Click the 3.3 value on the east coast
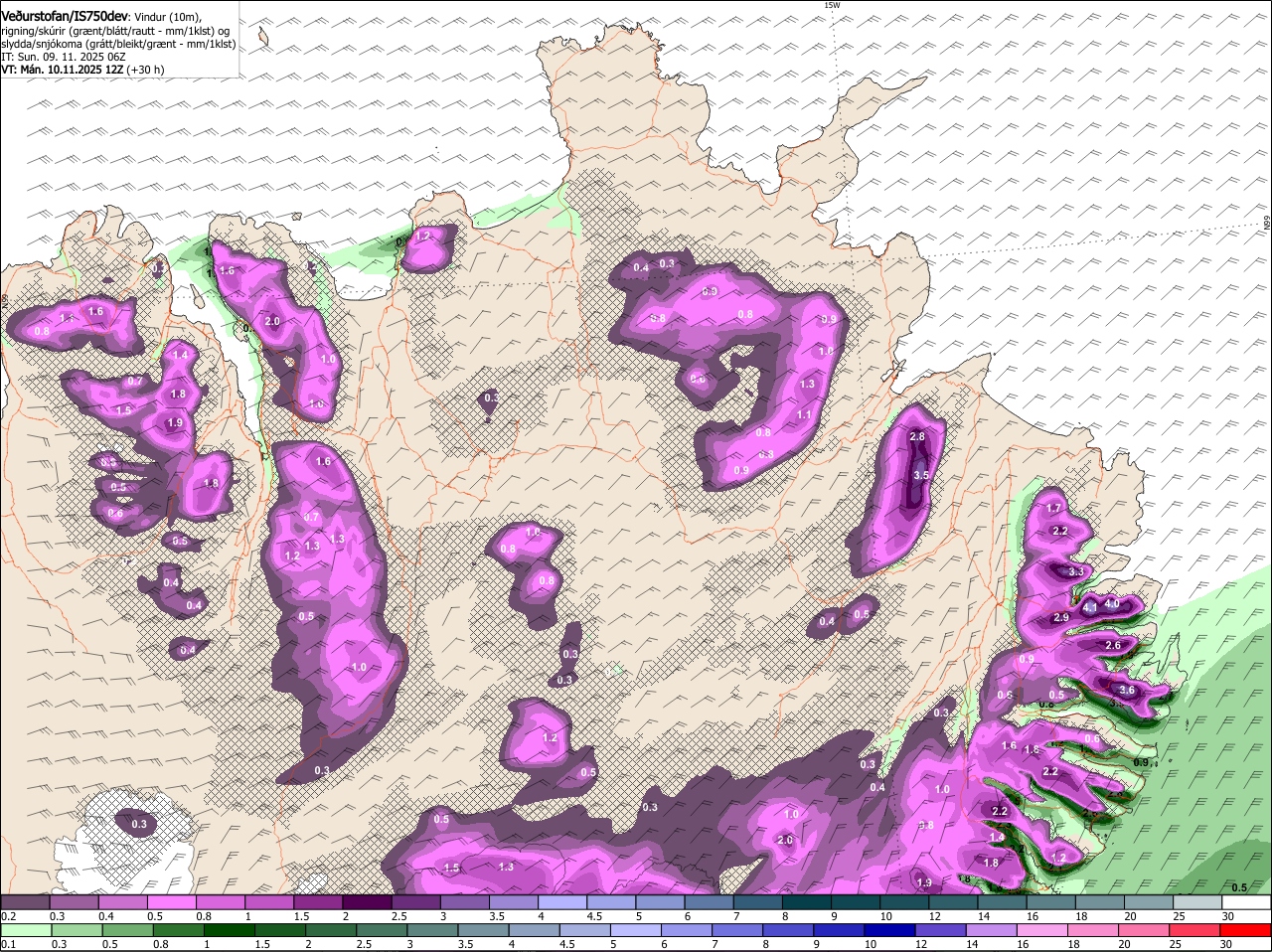Screen dimensions: 1272x952 click(1076, 571)
